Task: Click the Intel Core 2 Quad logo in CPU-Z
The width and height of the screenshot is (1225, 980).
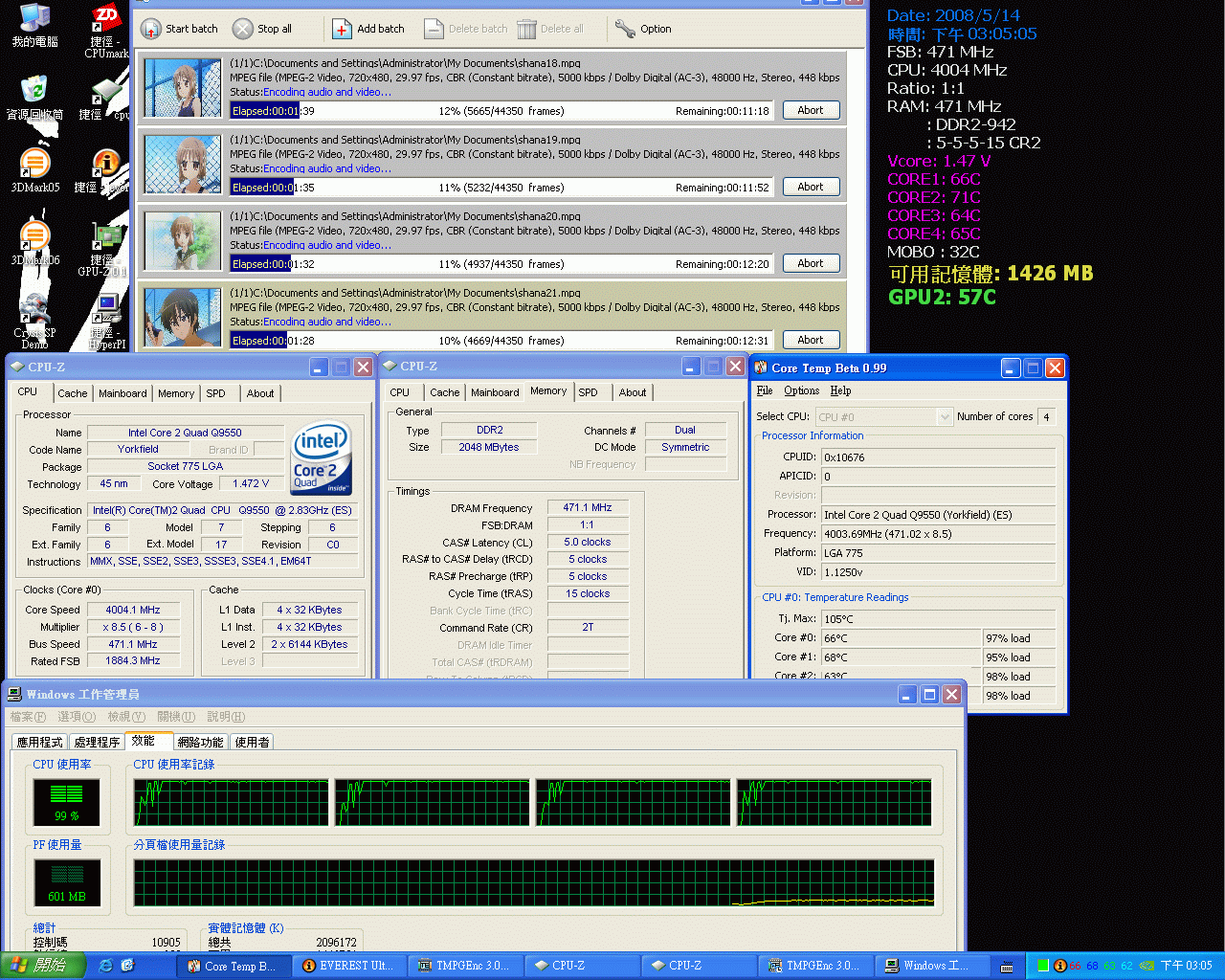Action: pos(323,457)
